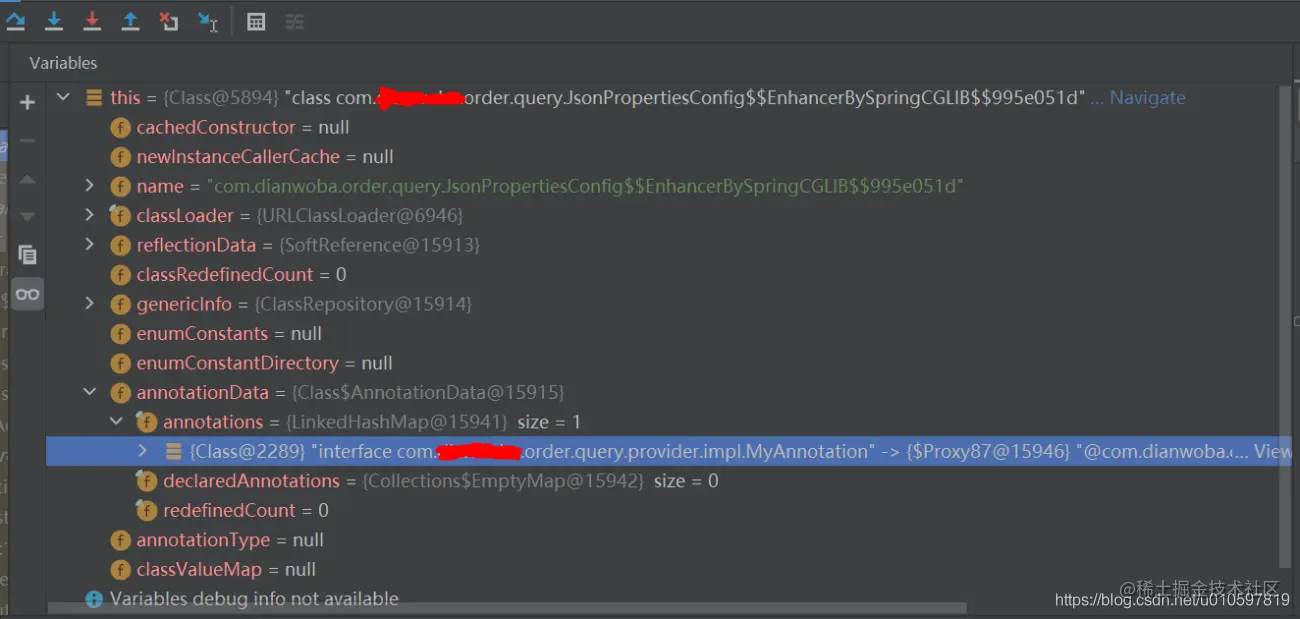The height and width of the screenshot is (619, 1300).
Task: Click the Move Watch Down arrow
Action: point(27,216)
